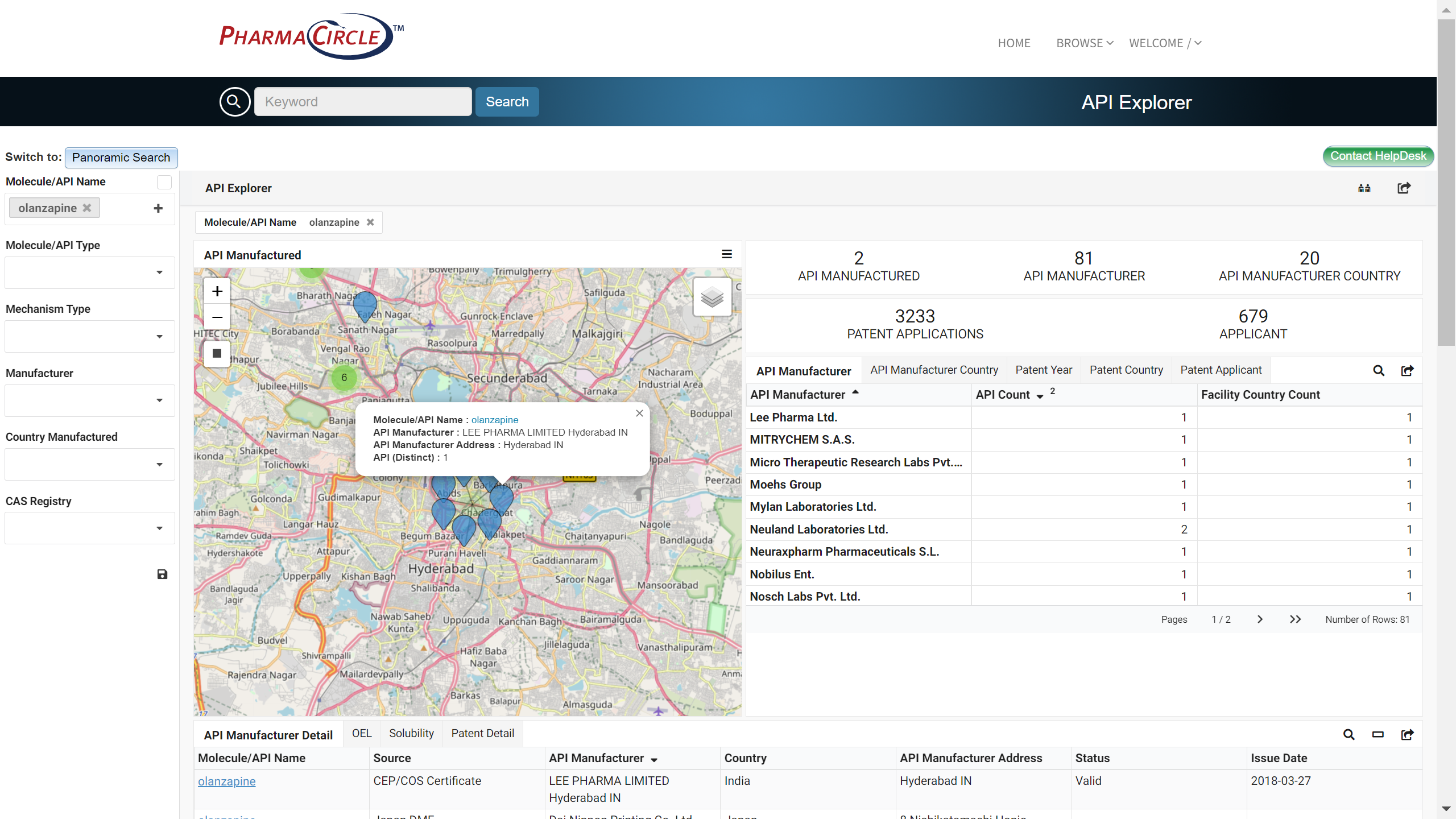
Task: Zoom in on the map
Action: tap(217, 292)
